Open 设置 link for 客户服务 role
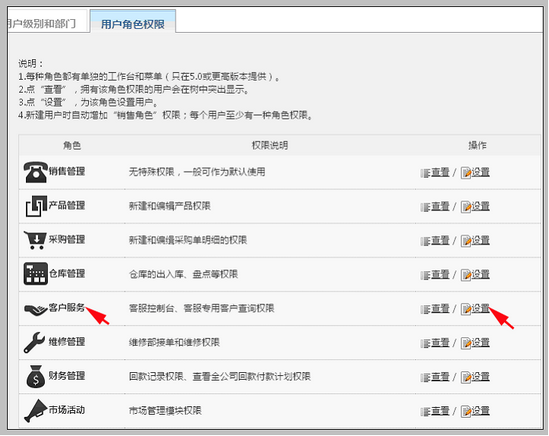 pyautogui.click(x=481, y=309)
